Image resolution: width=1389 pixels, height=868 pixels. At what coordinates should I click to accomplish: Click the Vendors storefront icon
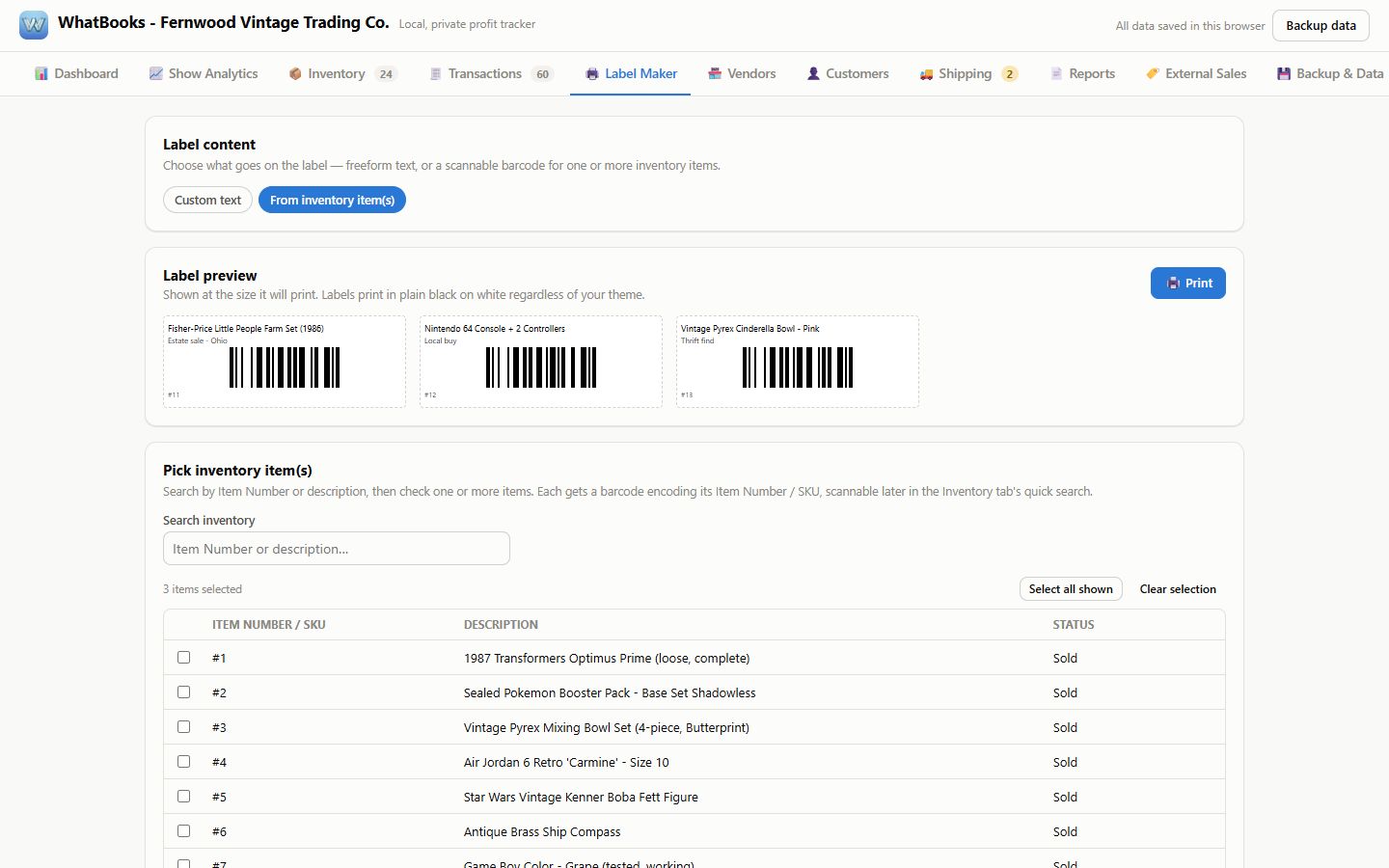(x=715, y=73)
